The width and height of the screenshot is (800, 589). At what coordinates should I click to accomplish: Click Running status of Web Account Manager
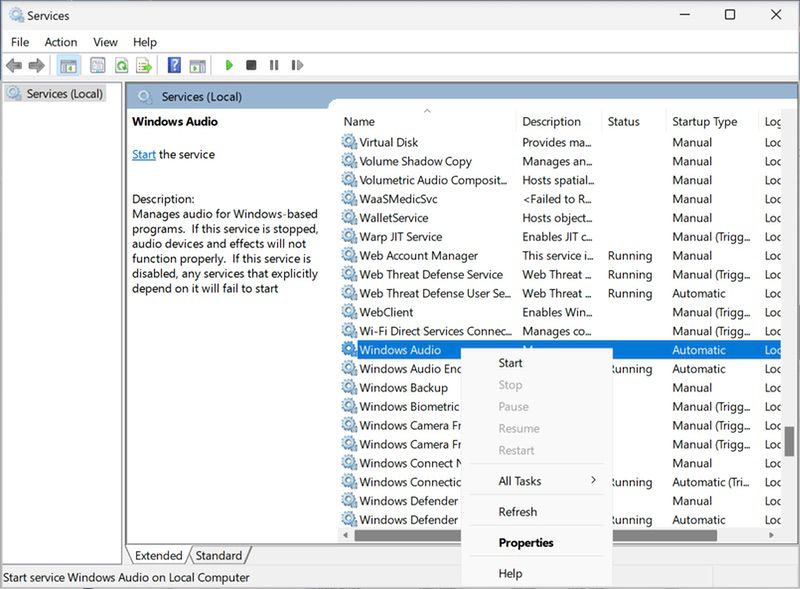pyautogui.click(x=630, y=256)
